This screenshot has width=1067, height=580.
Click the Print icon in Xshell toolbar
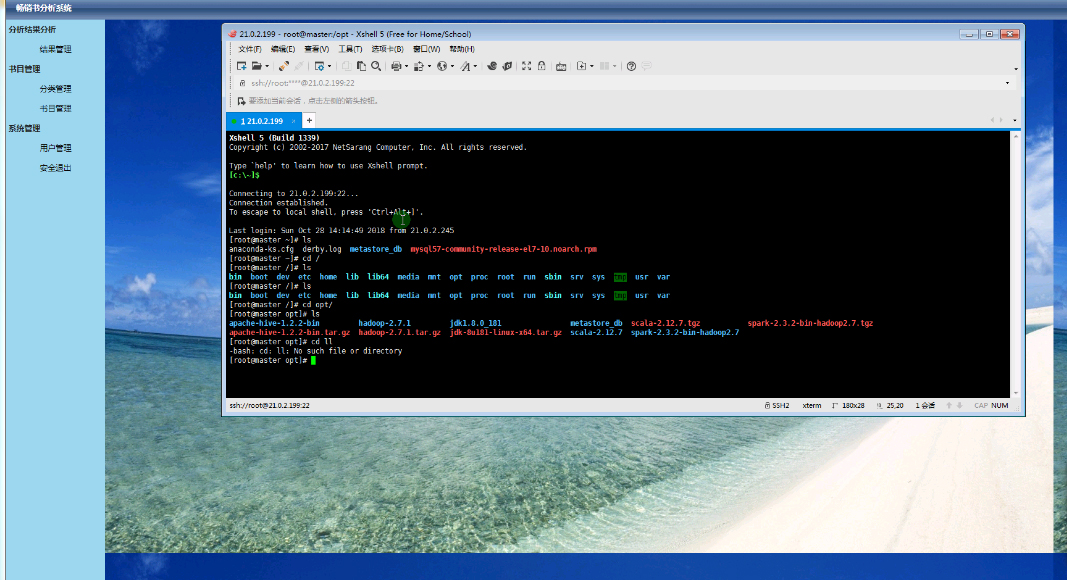pos(396,66)
